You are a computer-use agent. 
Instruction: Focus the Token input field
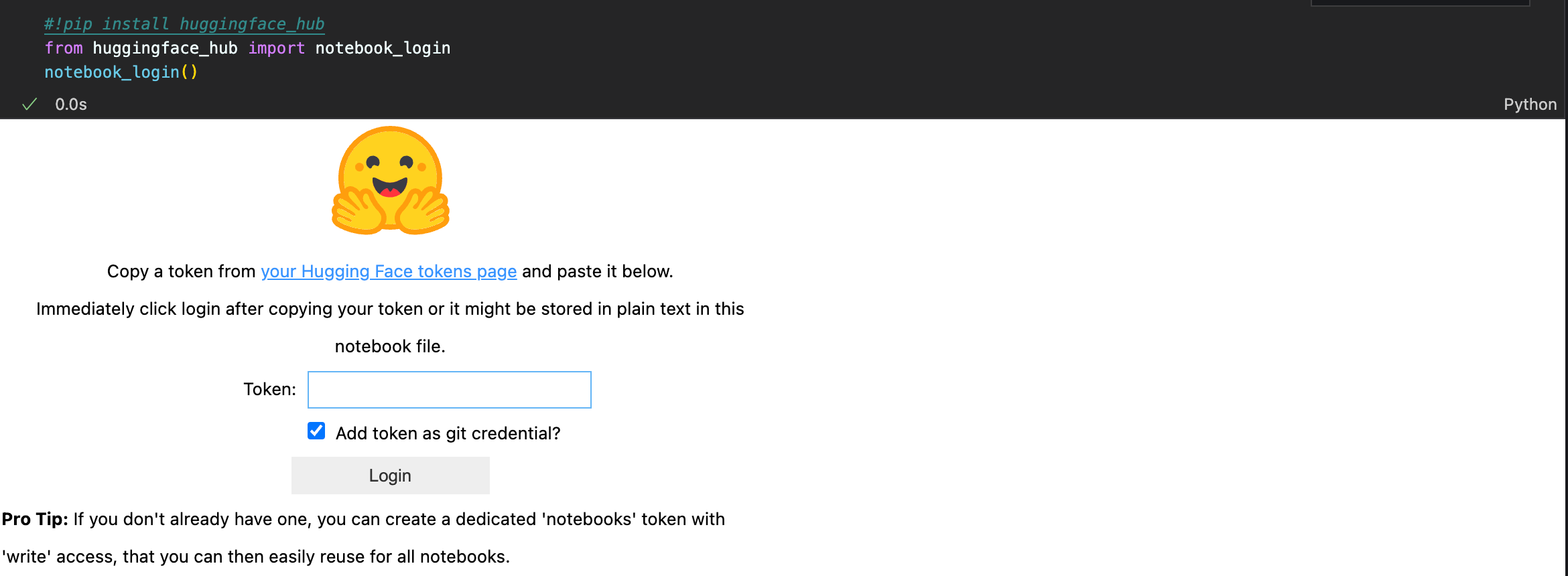(x=450, y=390)
